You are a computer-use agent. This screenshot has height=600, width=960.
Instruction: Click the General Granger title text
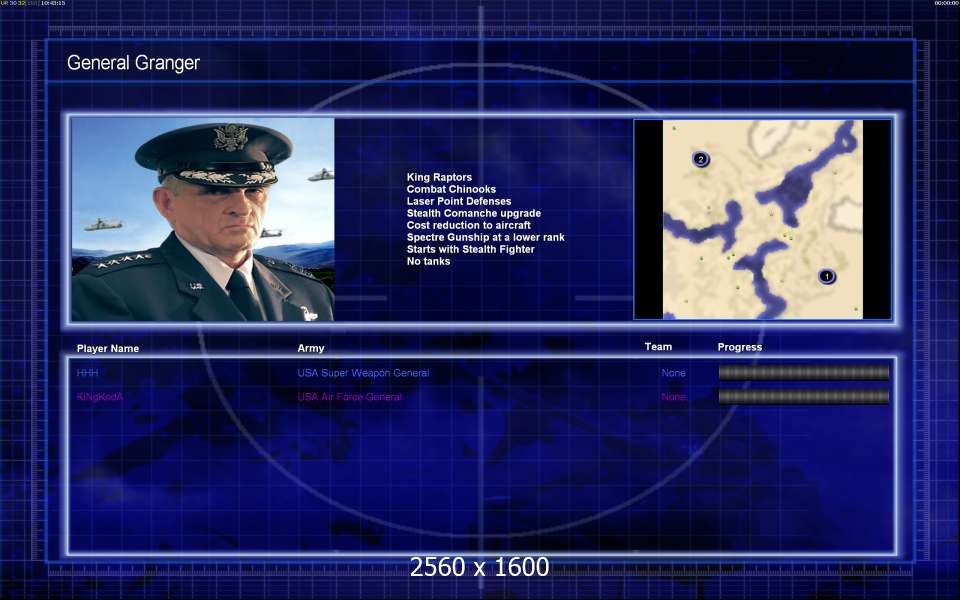click(x=133, y=63)
